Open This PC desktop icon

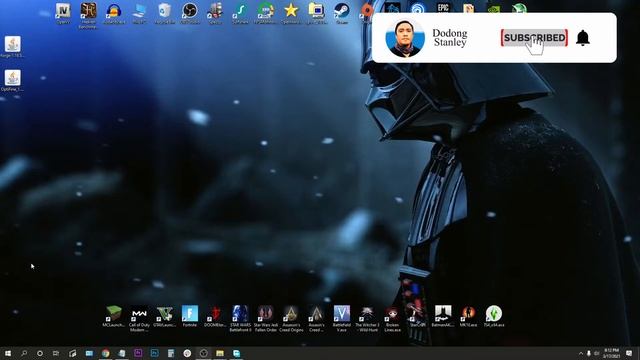pos(139,13)
